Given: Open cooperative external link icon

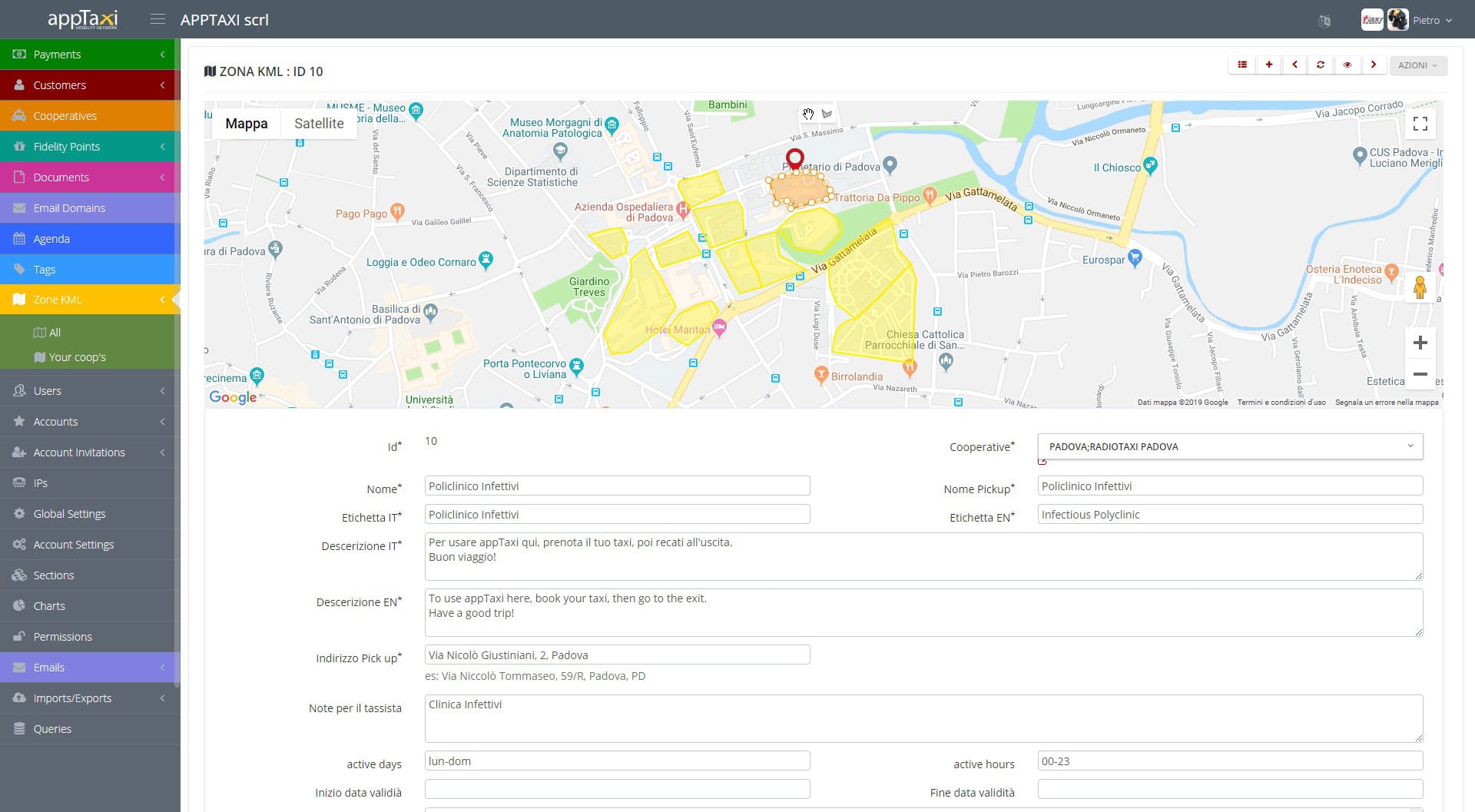Looking at the screenshot, I should click(1042, 462).
